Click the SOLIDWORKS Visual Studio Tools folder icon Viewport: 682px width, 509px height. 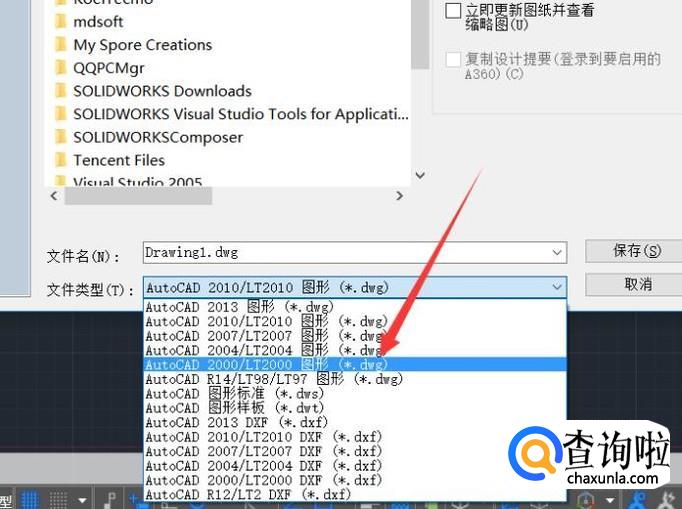[x=60, y=114]
